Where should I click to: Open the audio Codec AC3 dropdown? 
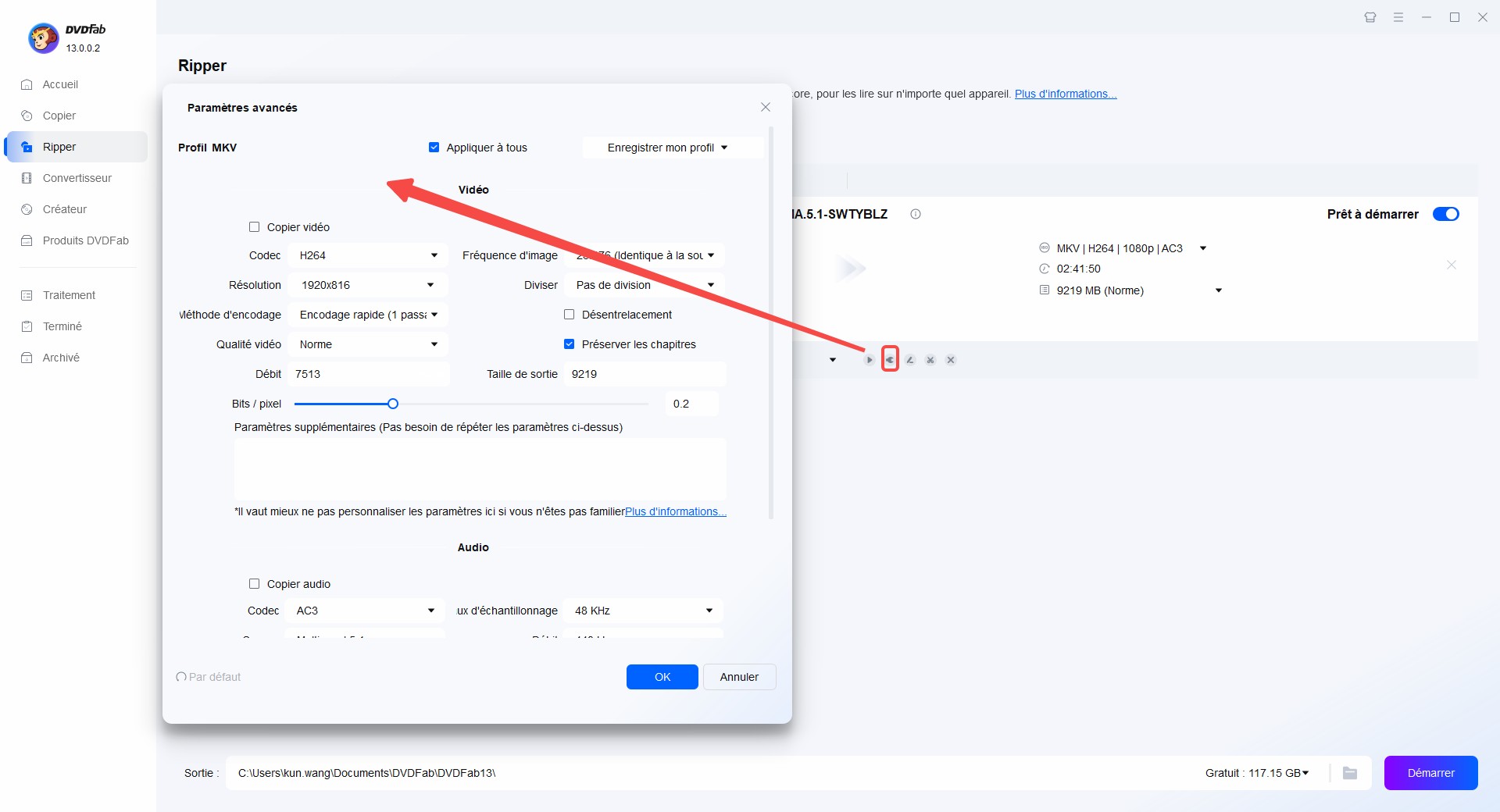pos(365,611)
